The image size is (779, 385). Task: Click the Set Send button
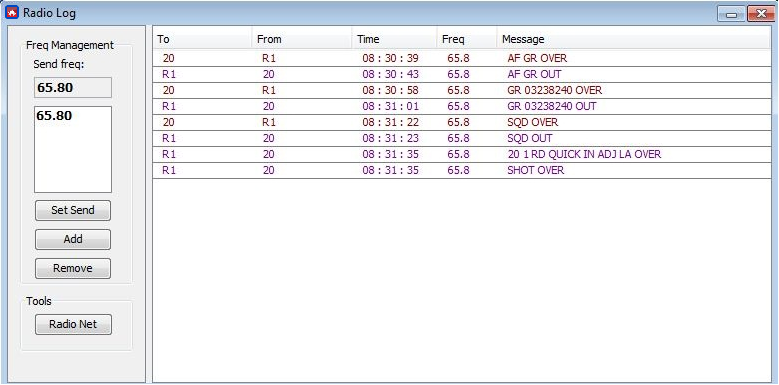pyautogui.click(x=73, y=210)
